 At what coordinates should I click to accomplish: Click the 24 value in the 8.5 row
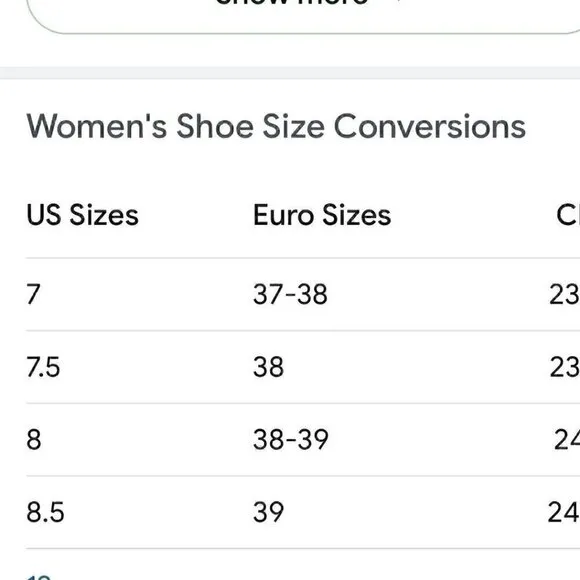564,512
